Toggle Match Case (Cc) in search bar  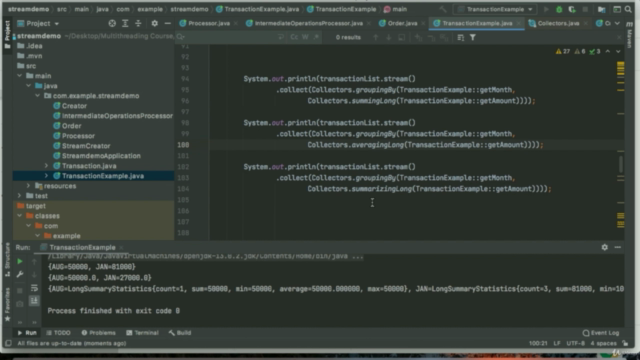click(x=294, y=37)
